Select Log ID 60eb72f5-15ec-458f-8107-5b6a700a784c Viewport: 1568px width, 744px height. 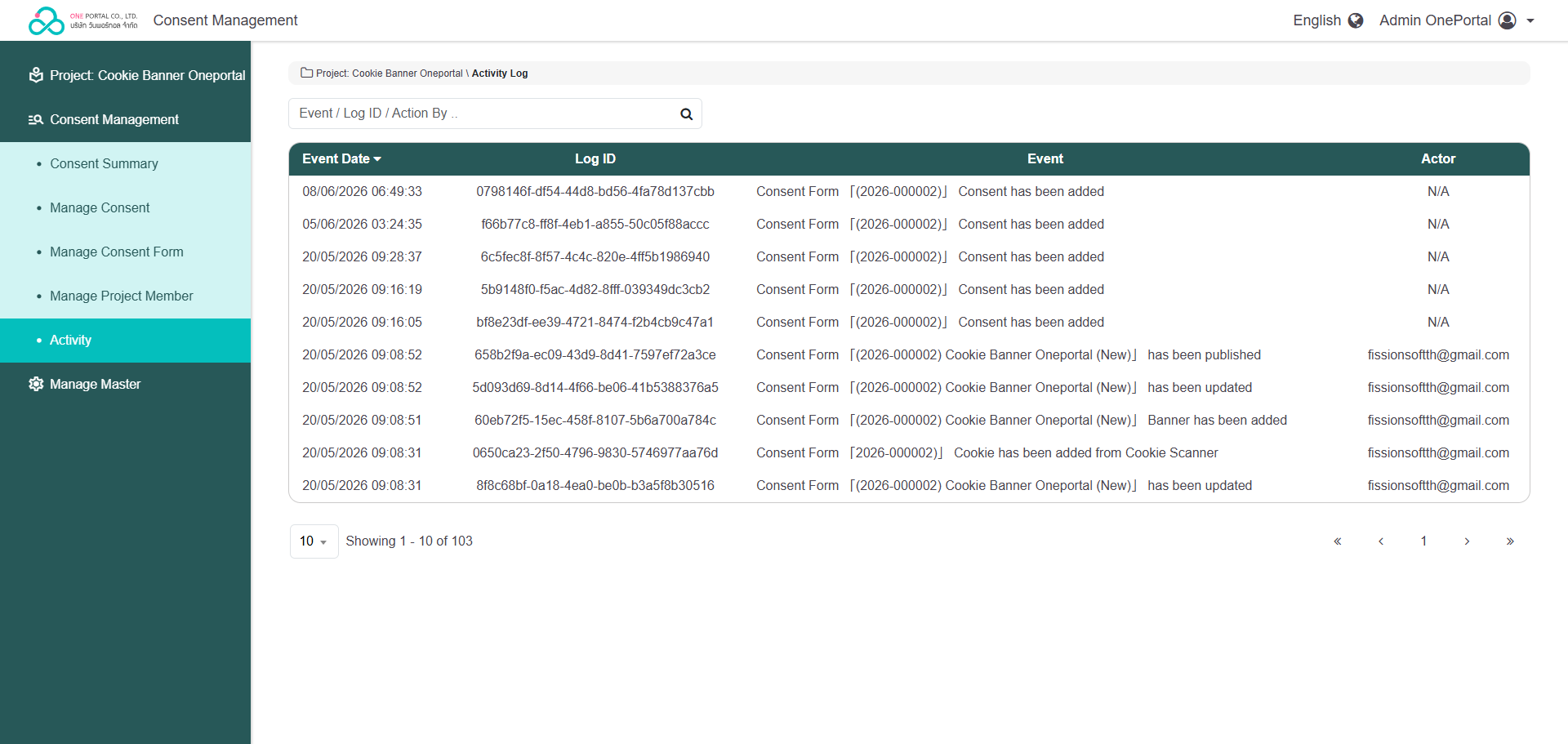point(595,421)
